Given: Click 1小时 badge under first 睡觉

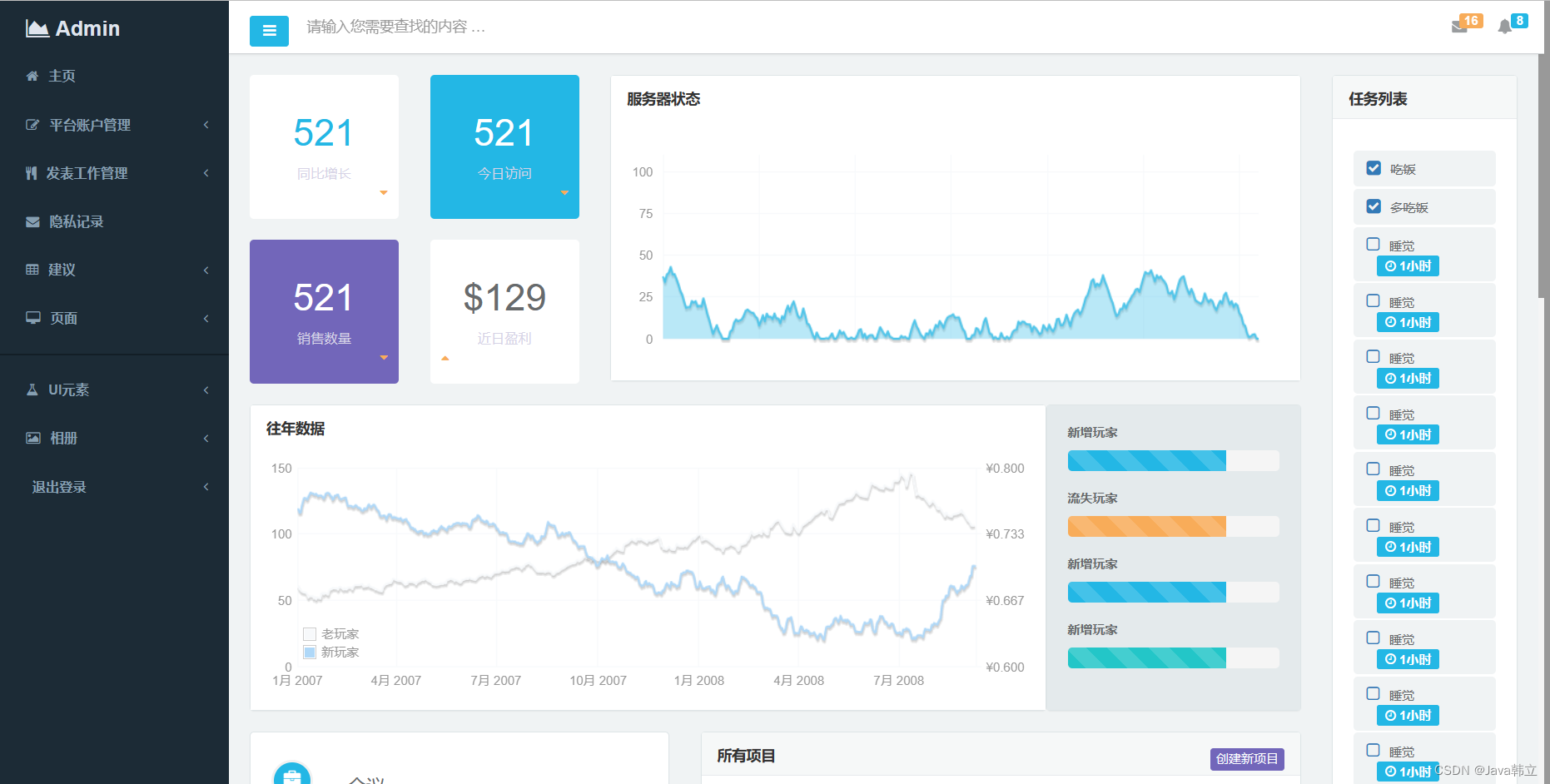Looking at the screenshot, I should pos(1408,266).
